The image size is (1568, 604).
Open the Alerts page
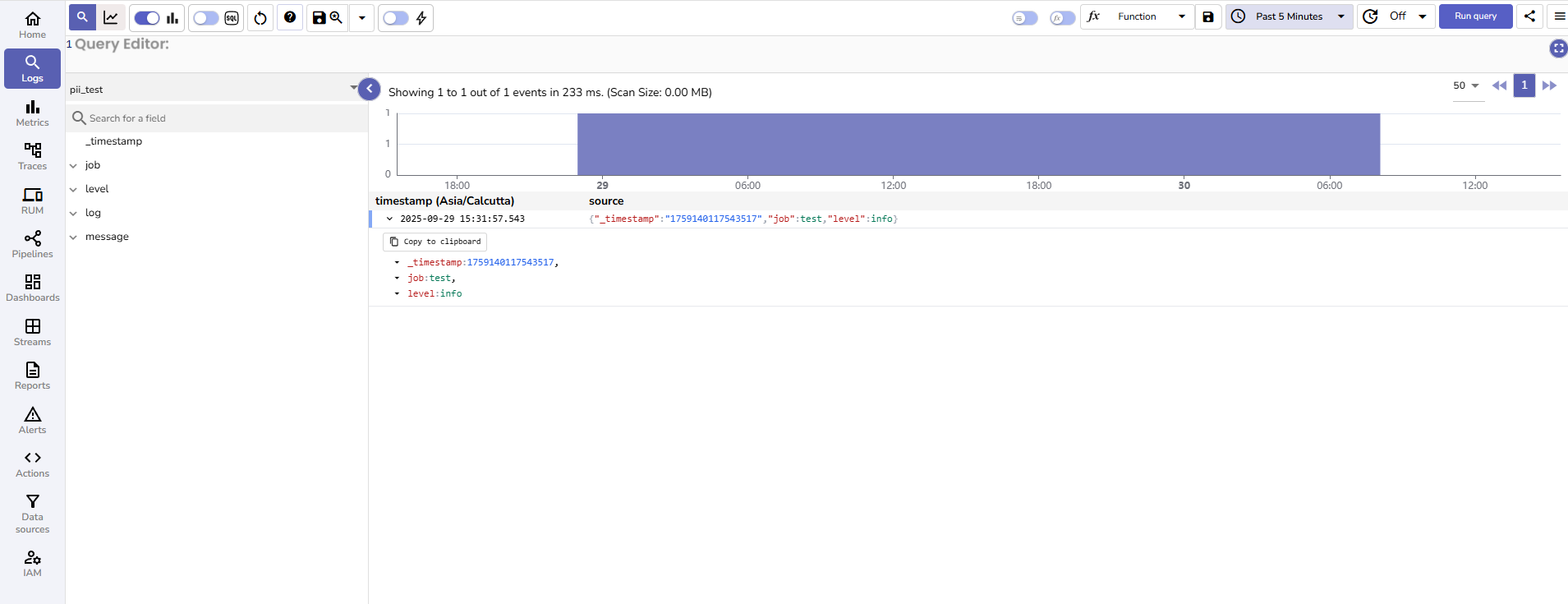[32, 420]
